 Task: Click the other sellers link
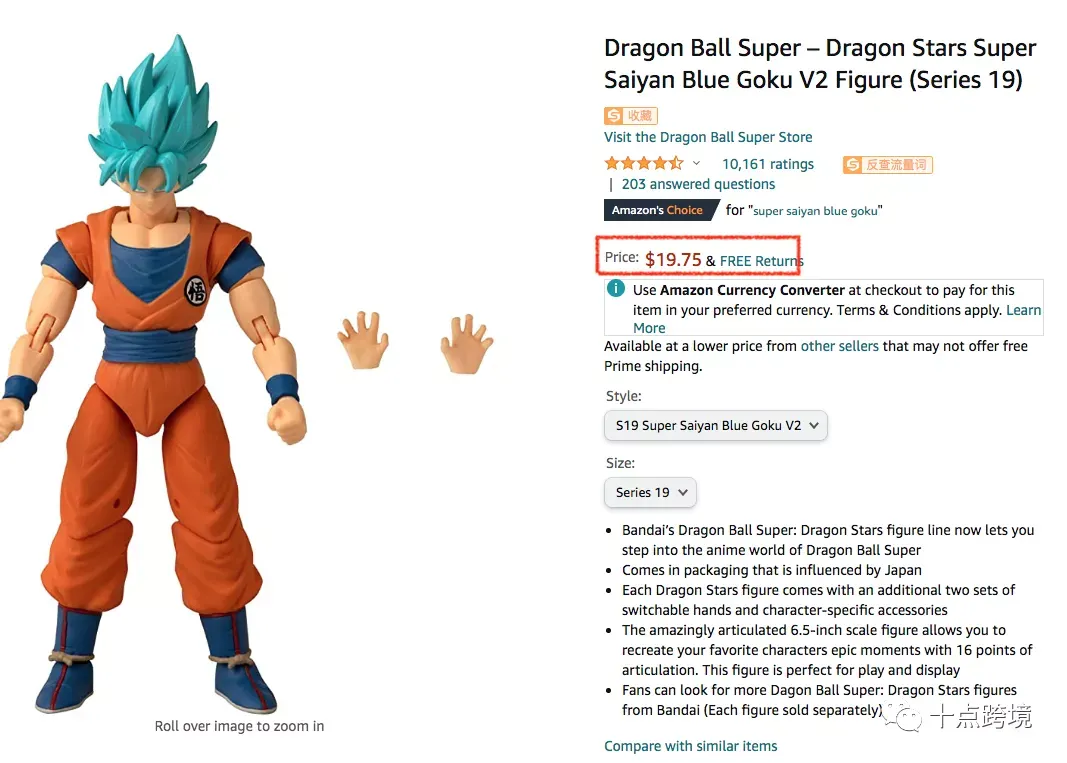point(839,346)
